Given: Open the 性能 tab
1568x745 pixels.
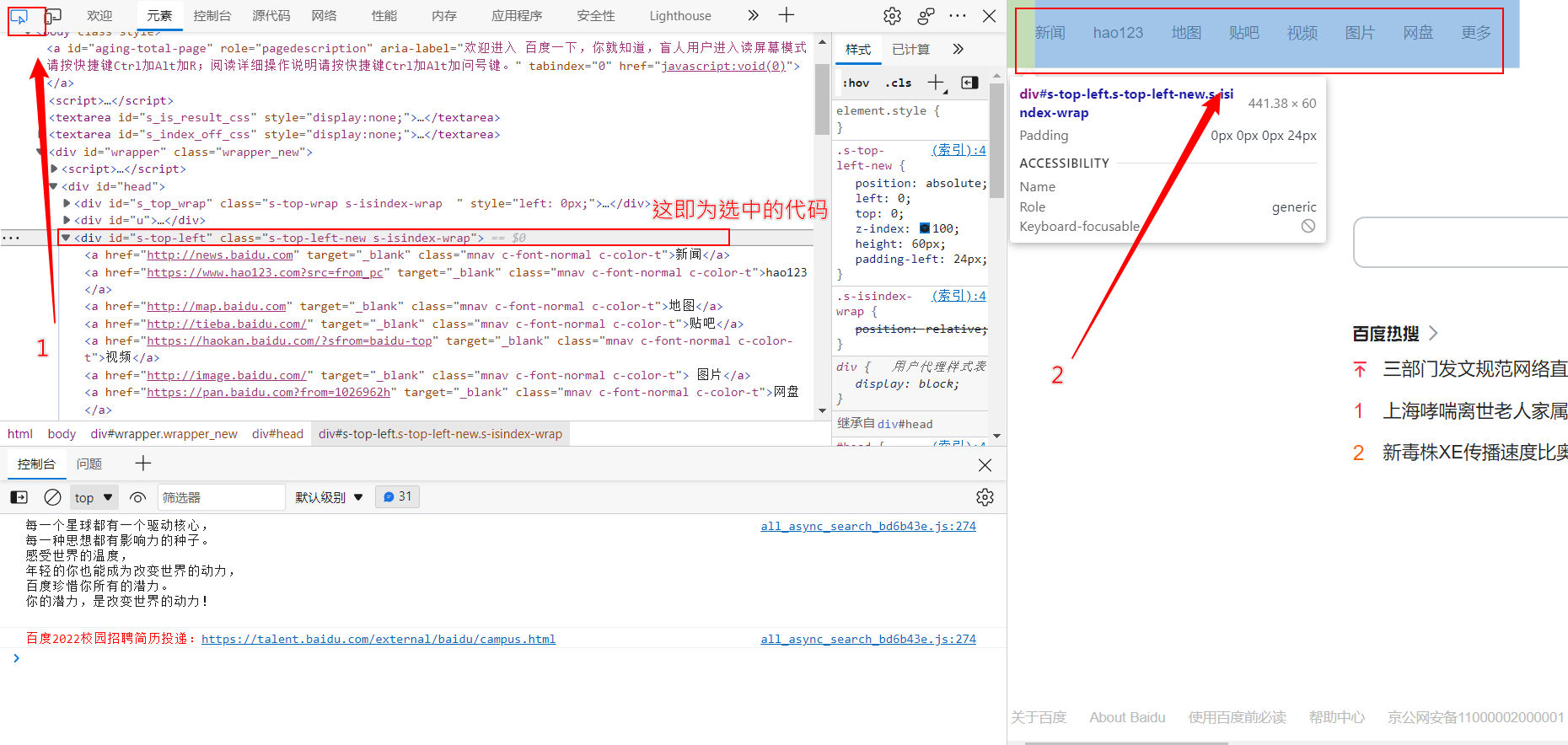Looking at the screenshot, I should [x=384, y=16].
